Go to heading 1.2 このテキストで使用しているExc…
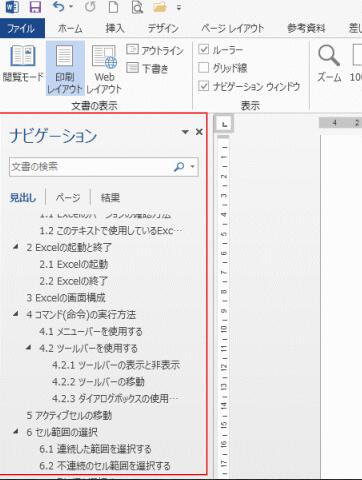Viewport: 362px width, 480px height. point(112,231)
